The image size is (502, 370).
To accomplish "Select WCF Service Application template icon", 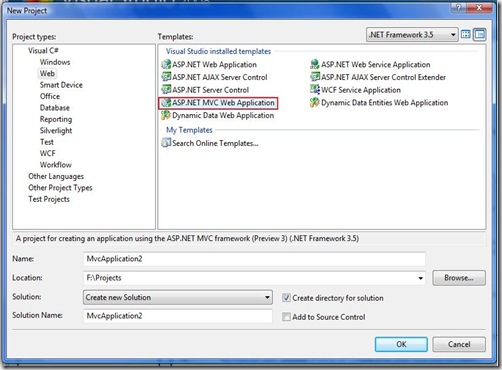I will click(x=315, y=90).
